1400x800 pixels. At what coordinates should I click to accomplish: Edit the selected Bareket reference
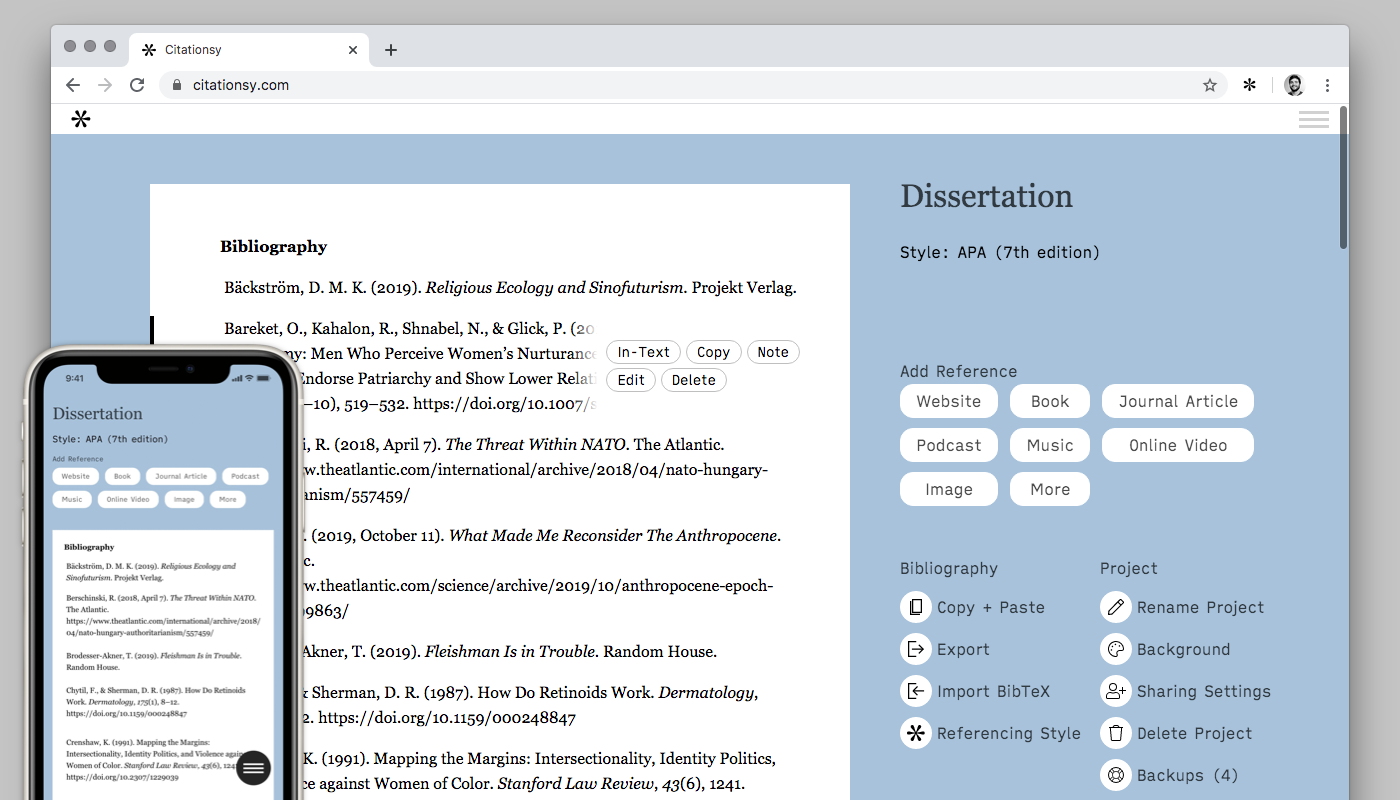(630, 379)
